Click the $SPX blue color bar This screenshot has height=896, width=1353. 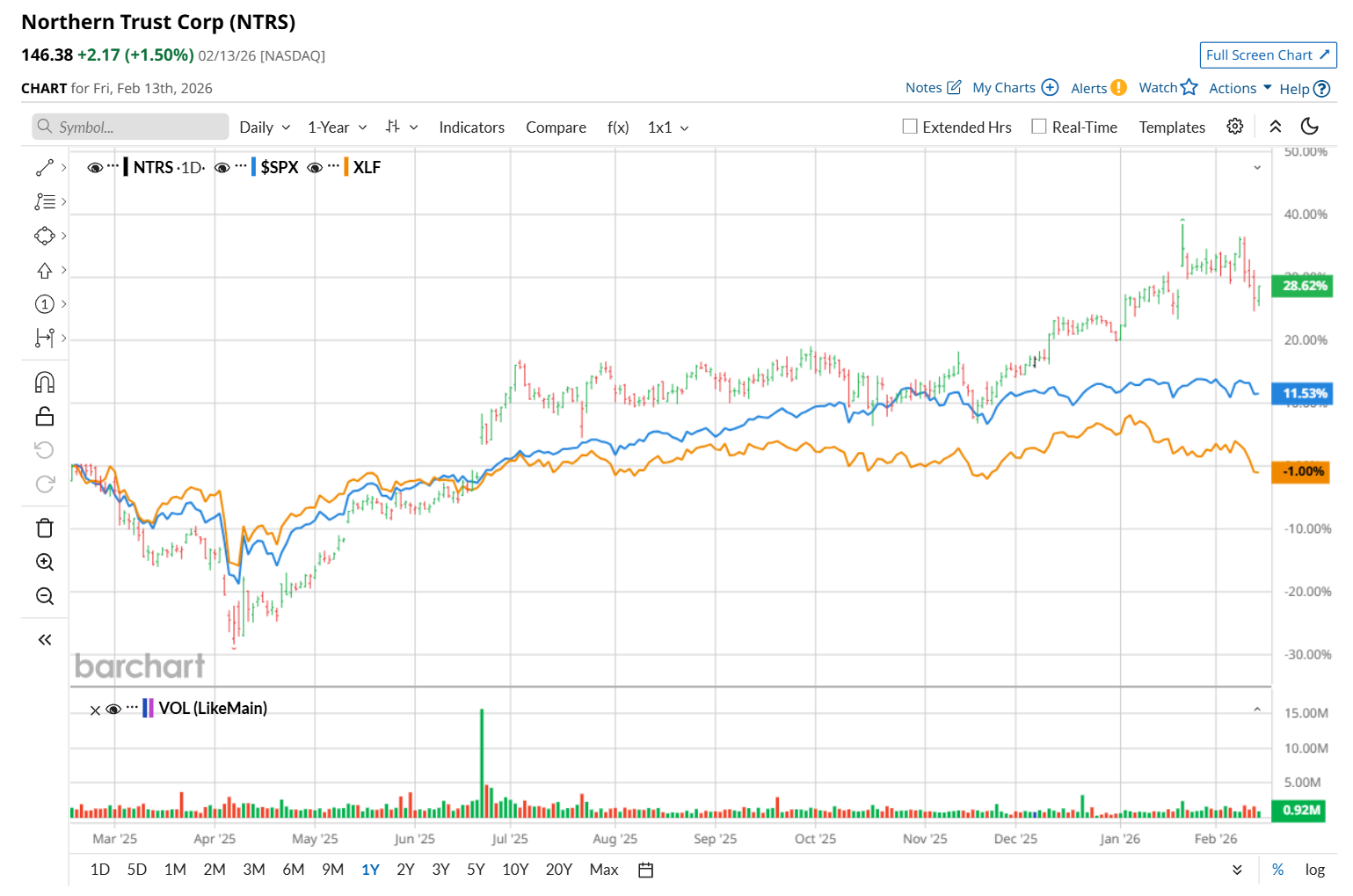[253, 167]
